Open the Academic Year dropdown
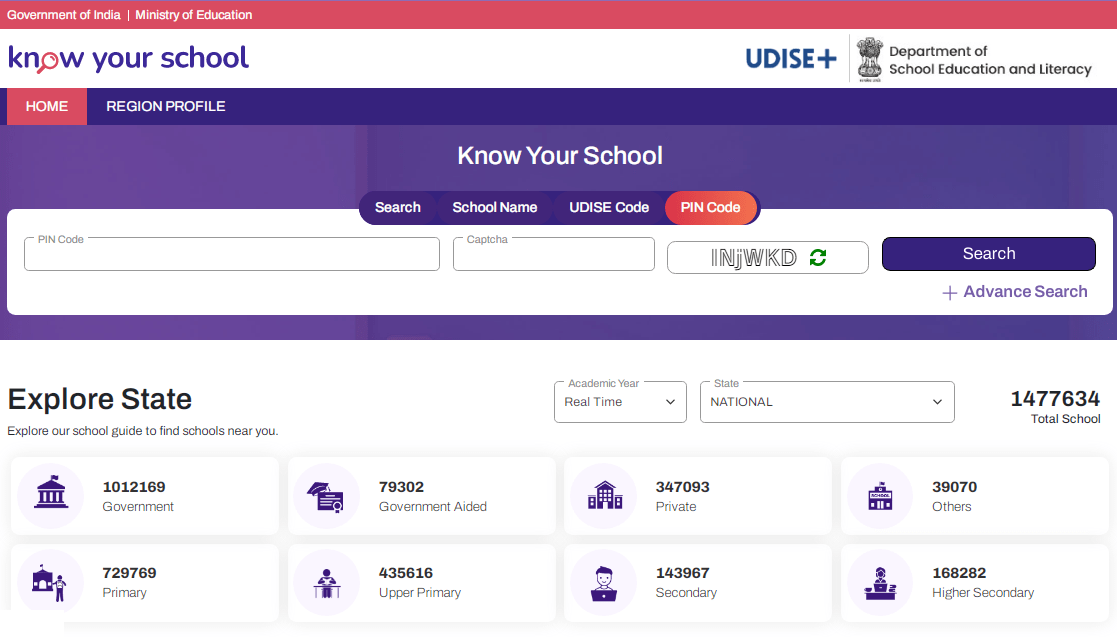This screenshot has width=1117, height=637. click(x=620, y=402)
